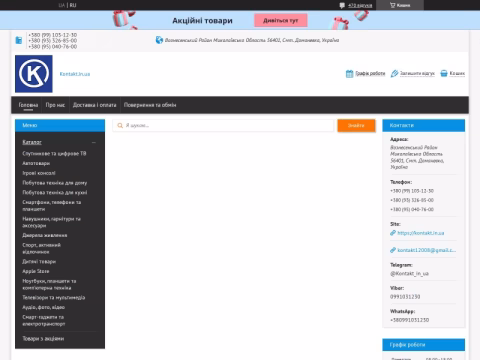Click the speech bubble reviews icon in top bar
Image resolution: width=480 pixels, height=360 pixels.
pos(342,5)
